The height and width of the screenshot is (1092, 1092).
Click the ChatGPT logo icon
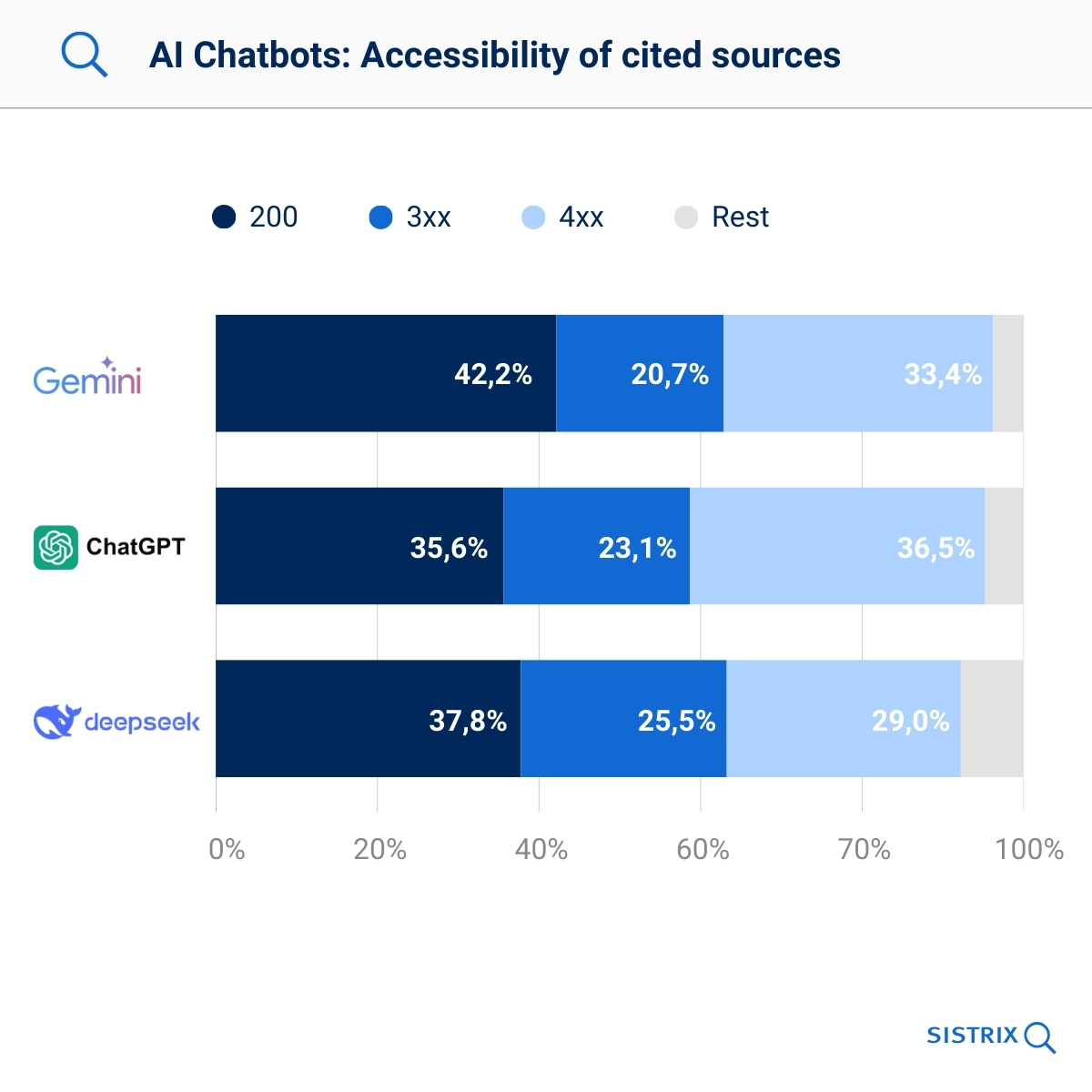point(56,548)
